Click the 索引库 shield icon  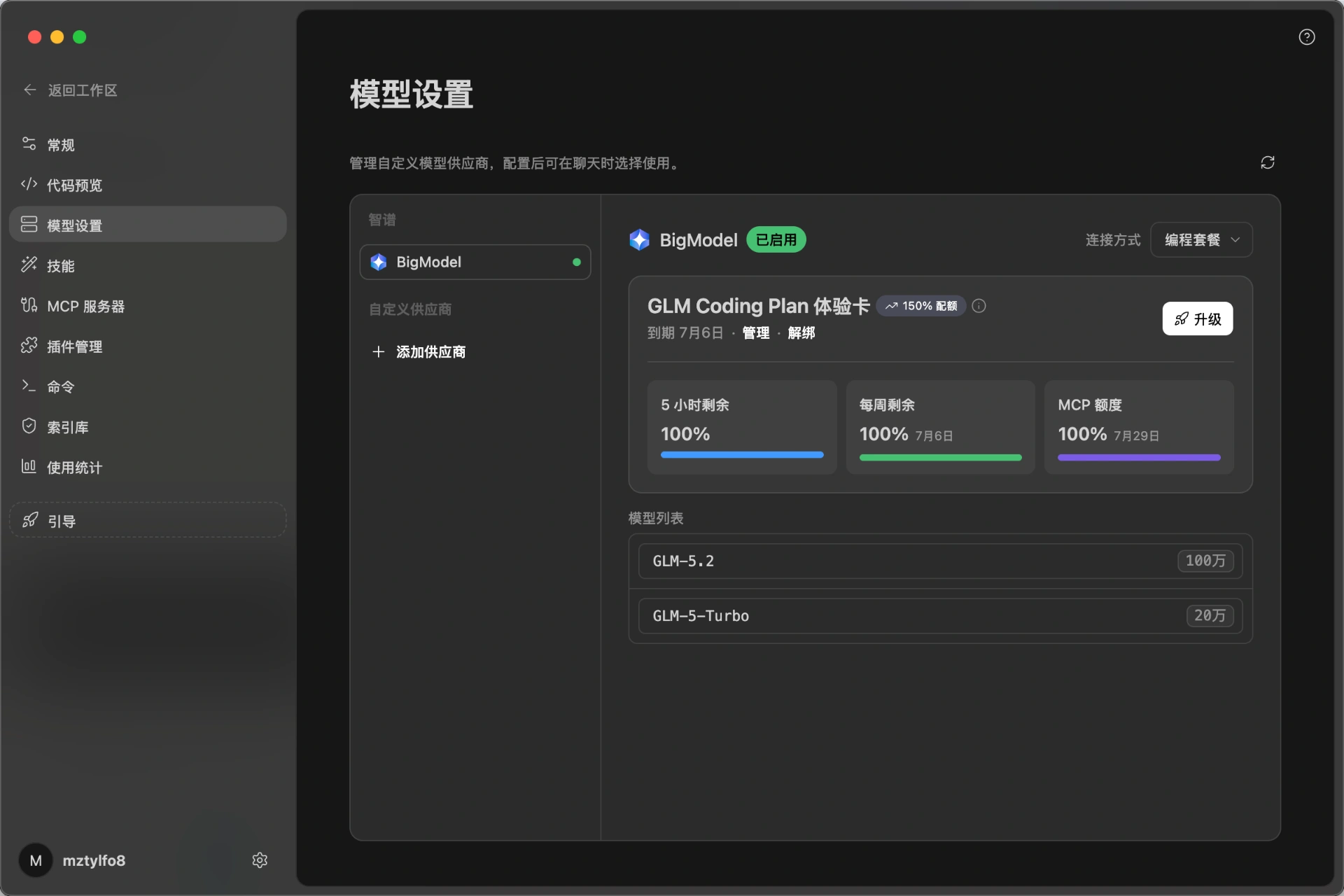29,426
